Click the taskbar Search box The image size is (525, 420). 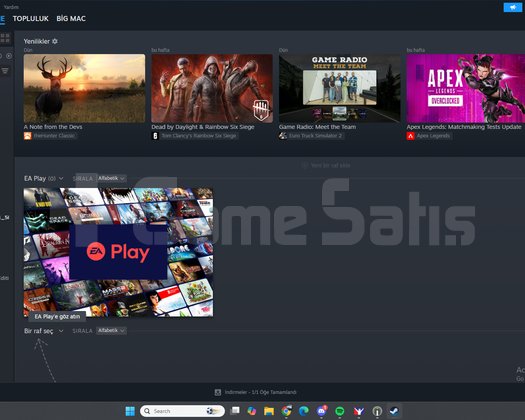click(x=182, y=411)
